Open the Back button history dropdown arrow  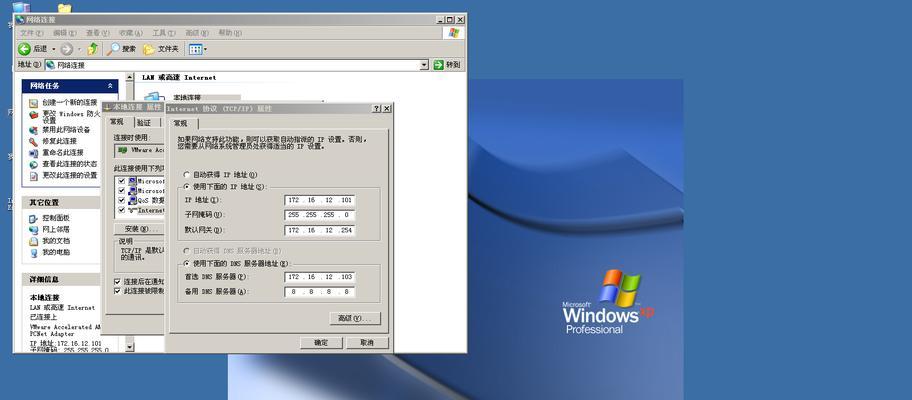click(54, 49)
